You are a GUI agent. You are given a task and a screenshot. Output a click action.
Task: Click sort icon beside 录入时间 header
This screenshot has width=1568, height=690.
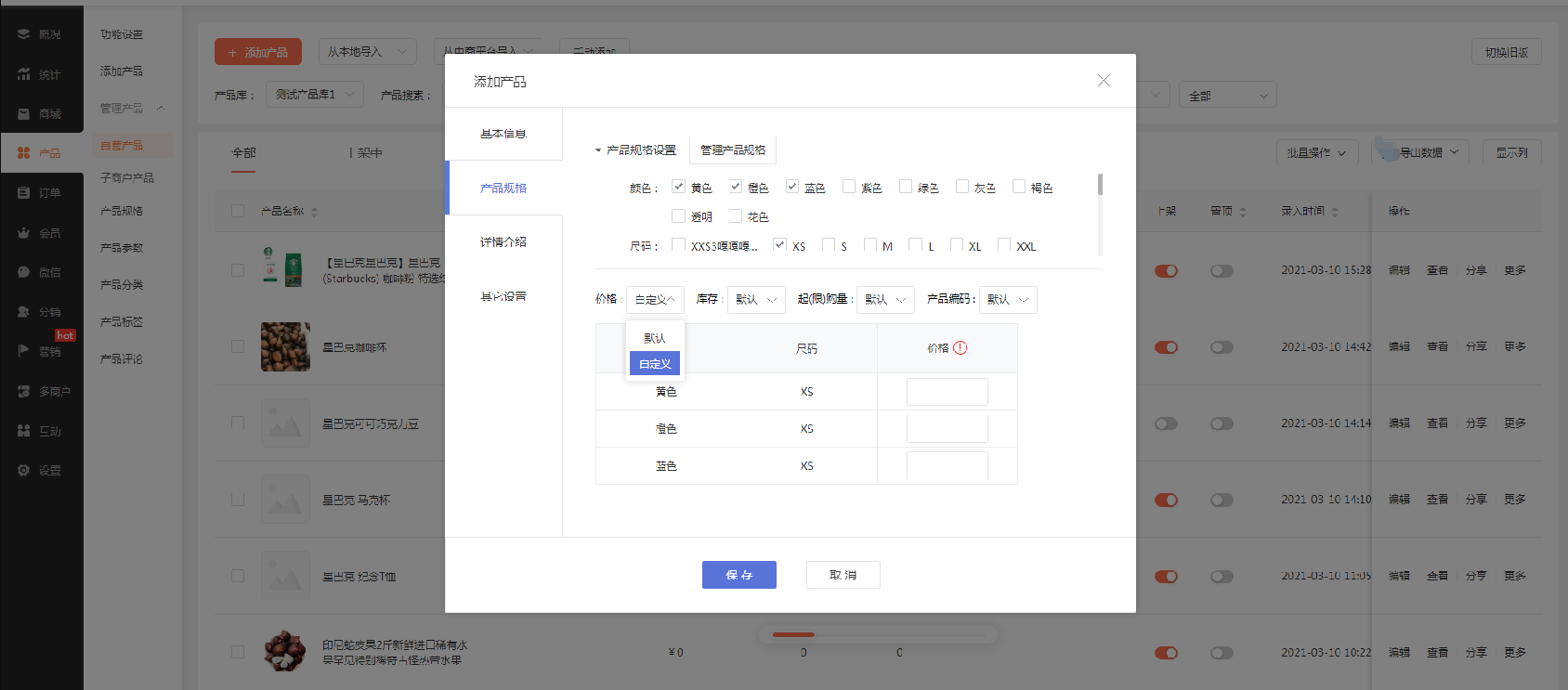(x=1335, y=212)
